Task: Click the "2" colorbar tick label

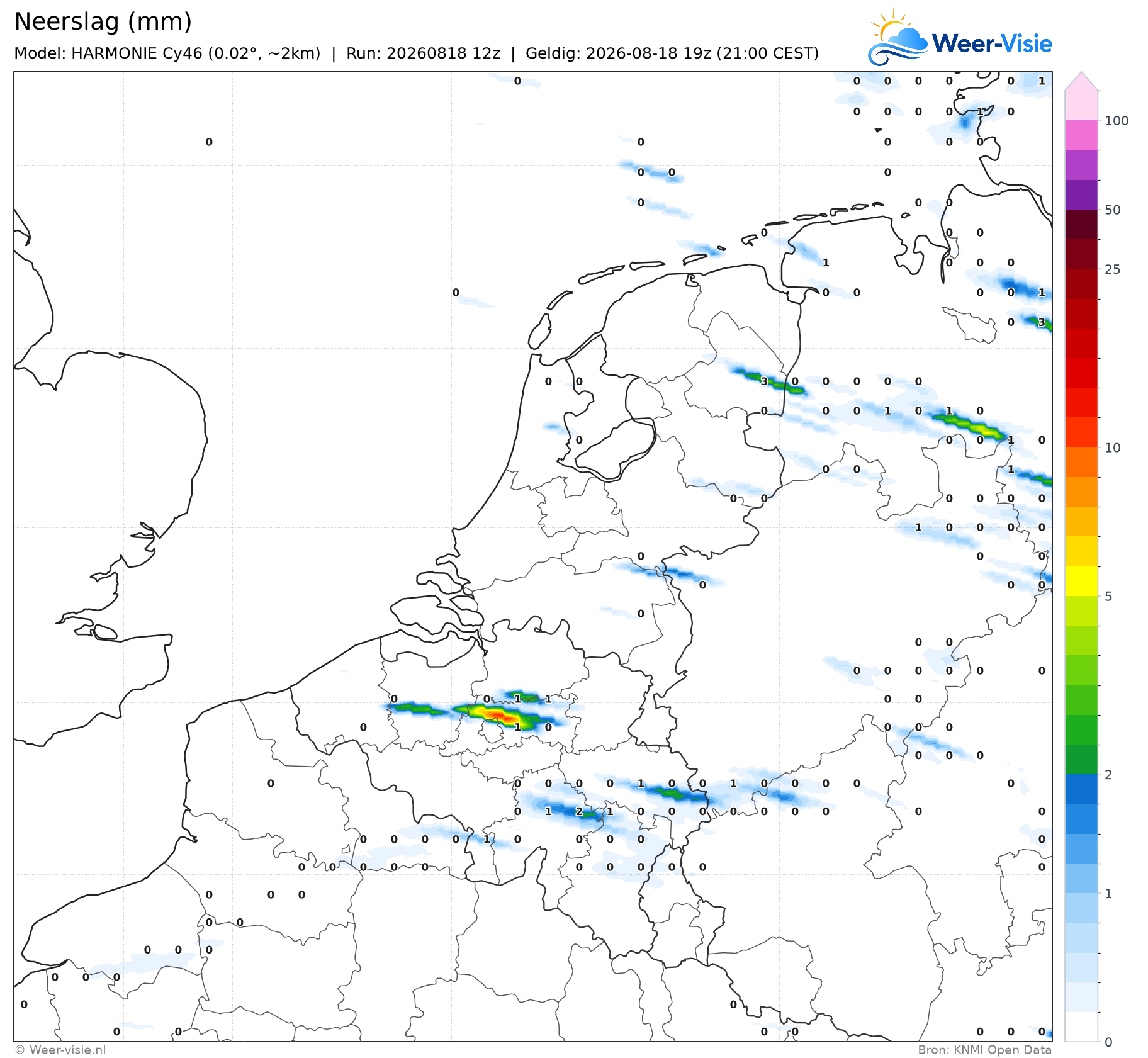Action: click(x=1109, y=775)
